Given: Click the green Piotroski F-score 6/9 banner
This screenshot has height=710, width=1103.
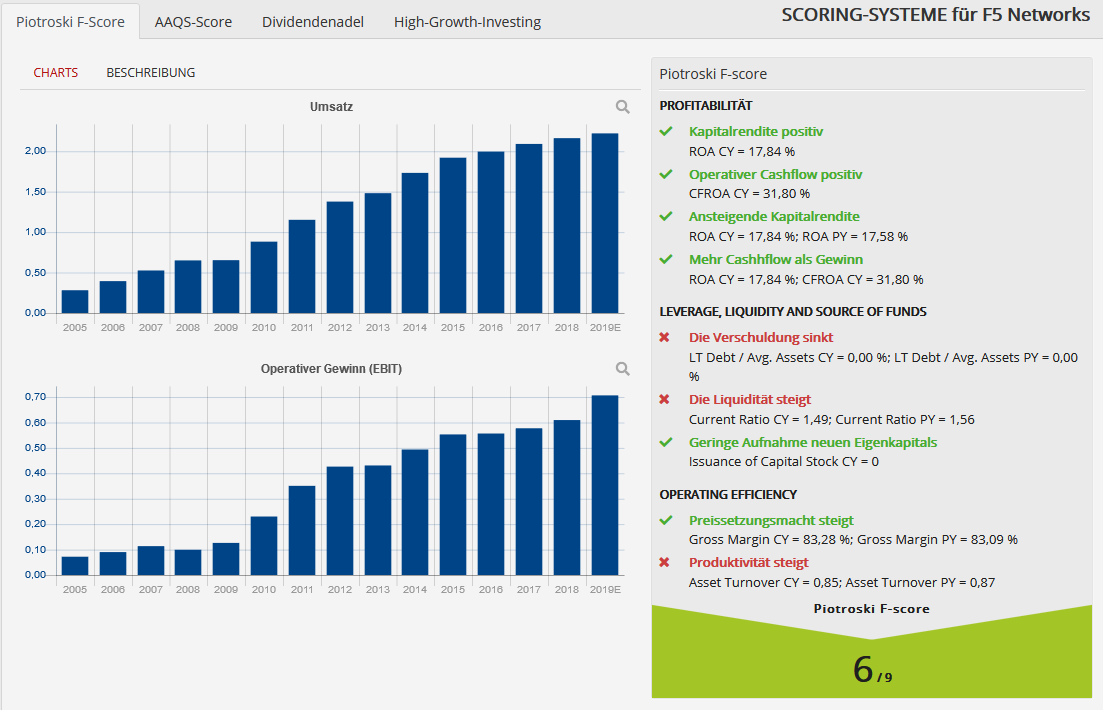Looking at the screenshot, I should click(872, 654).
